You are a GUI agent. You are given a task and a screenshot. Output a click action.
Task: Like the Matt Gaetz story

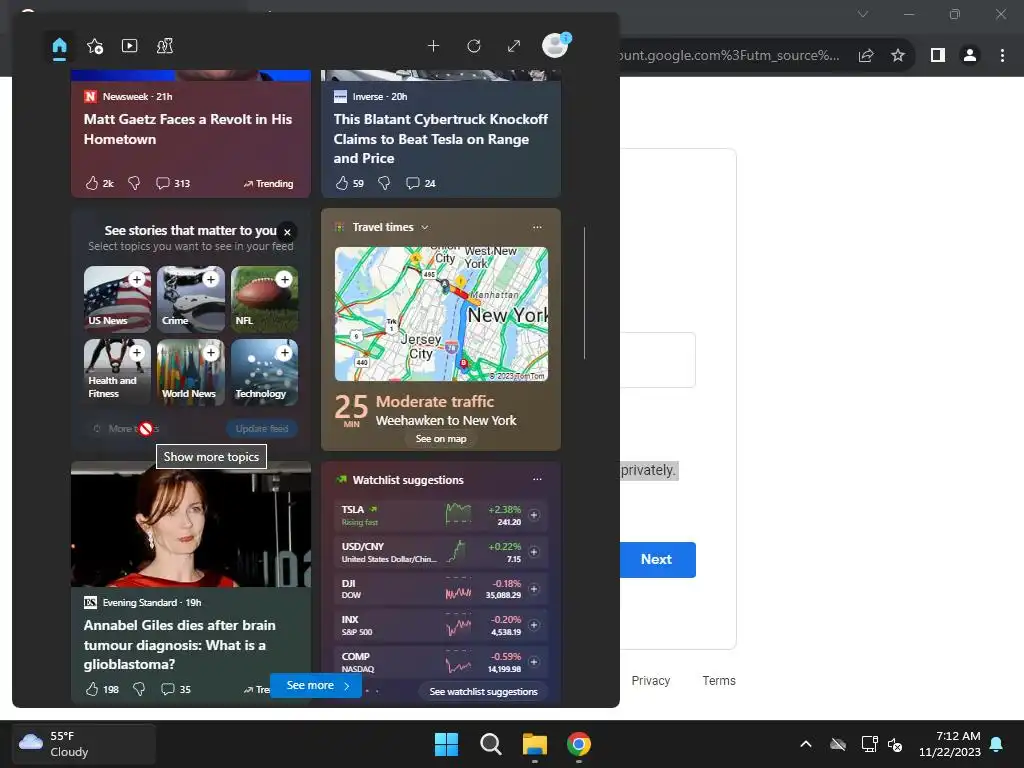[x=92, y=184]
